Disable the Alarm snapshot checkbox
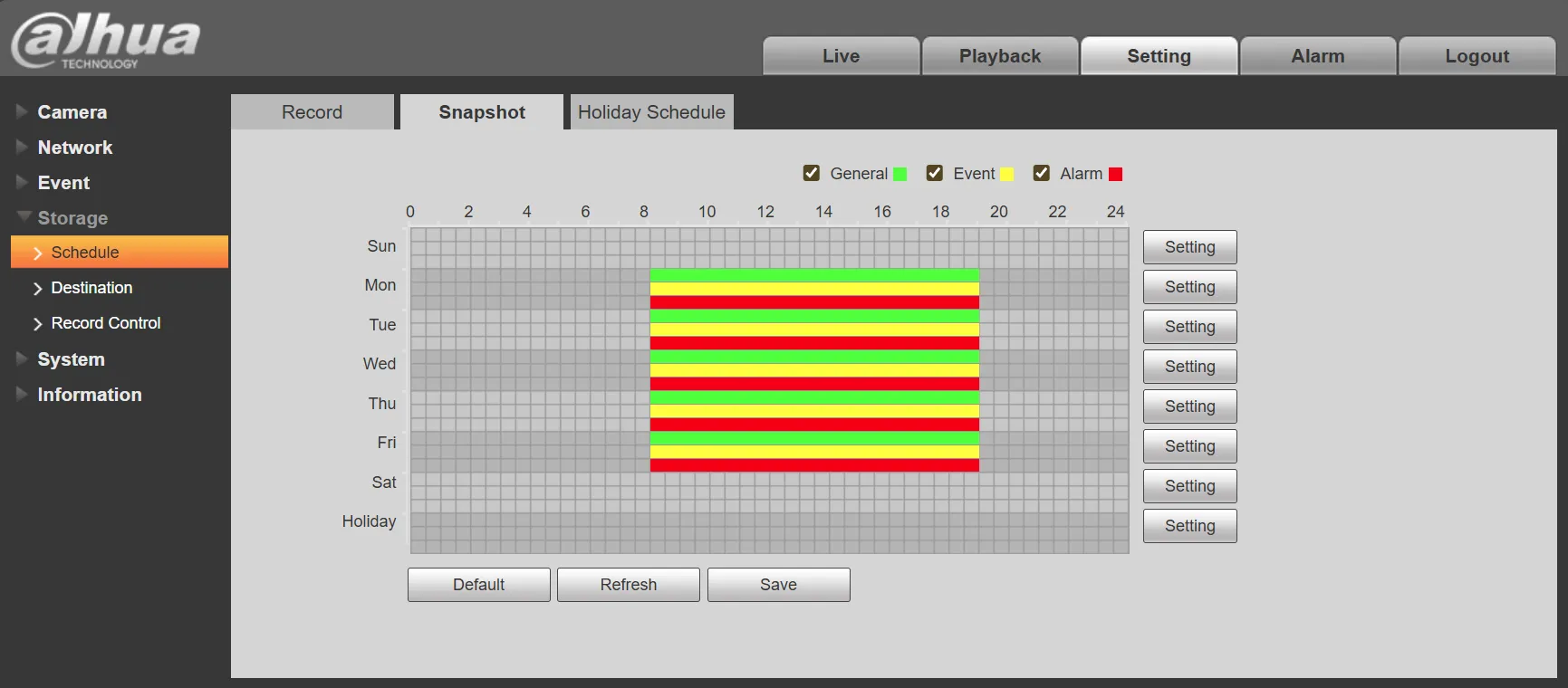1568x688 pixels. (x=1042, y=173)
